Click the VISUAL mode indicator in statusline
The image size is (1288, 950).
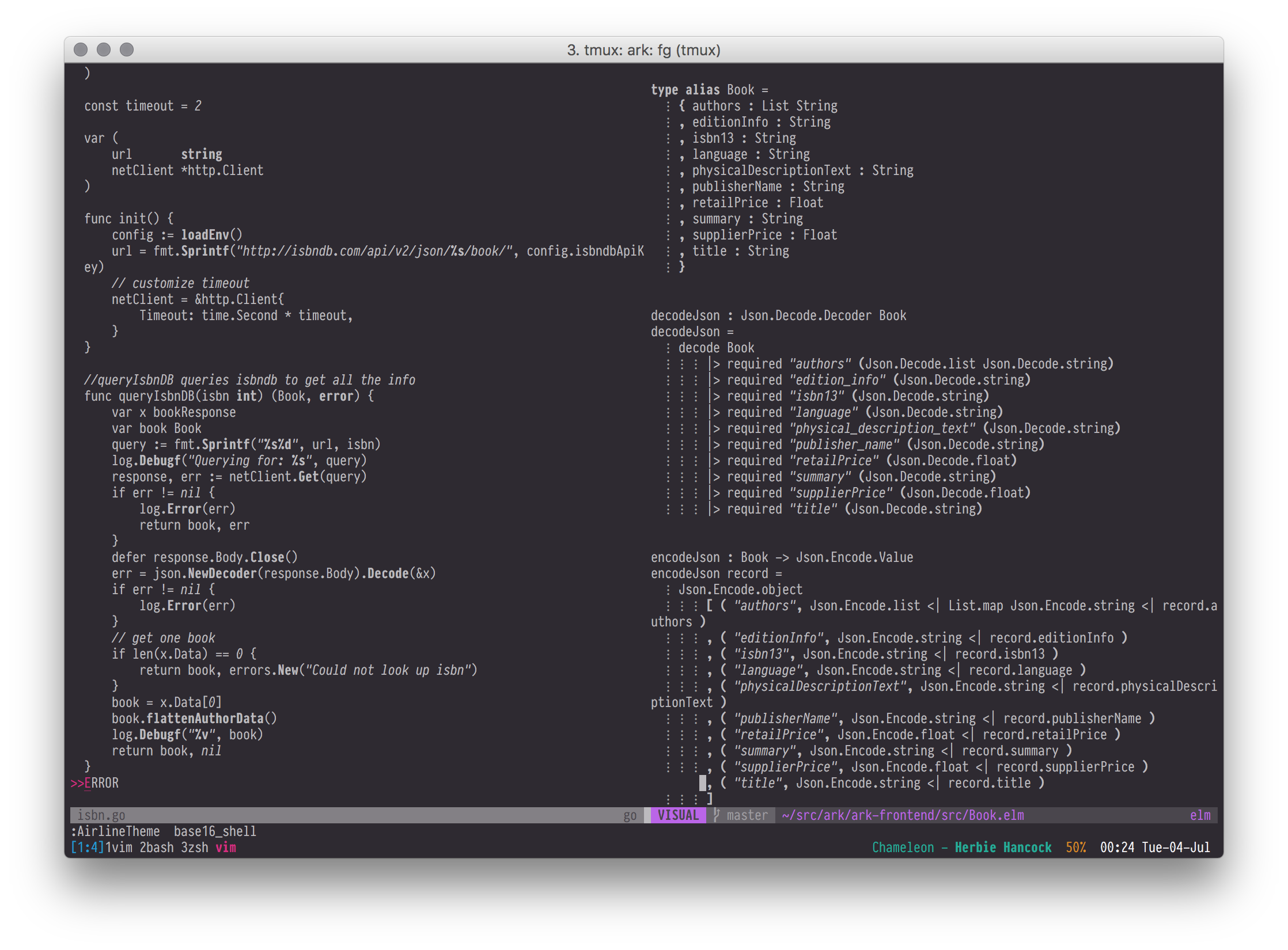[x=678, y=815]
